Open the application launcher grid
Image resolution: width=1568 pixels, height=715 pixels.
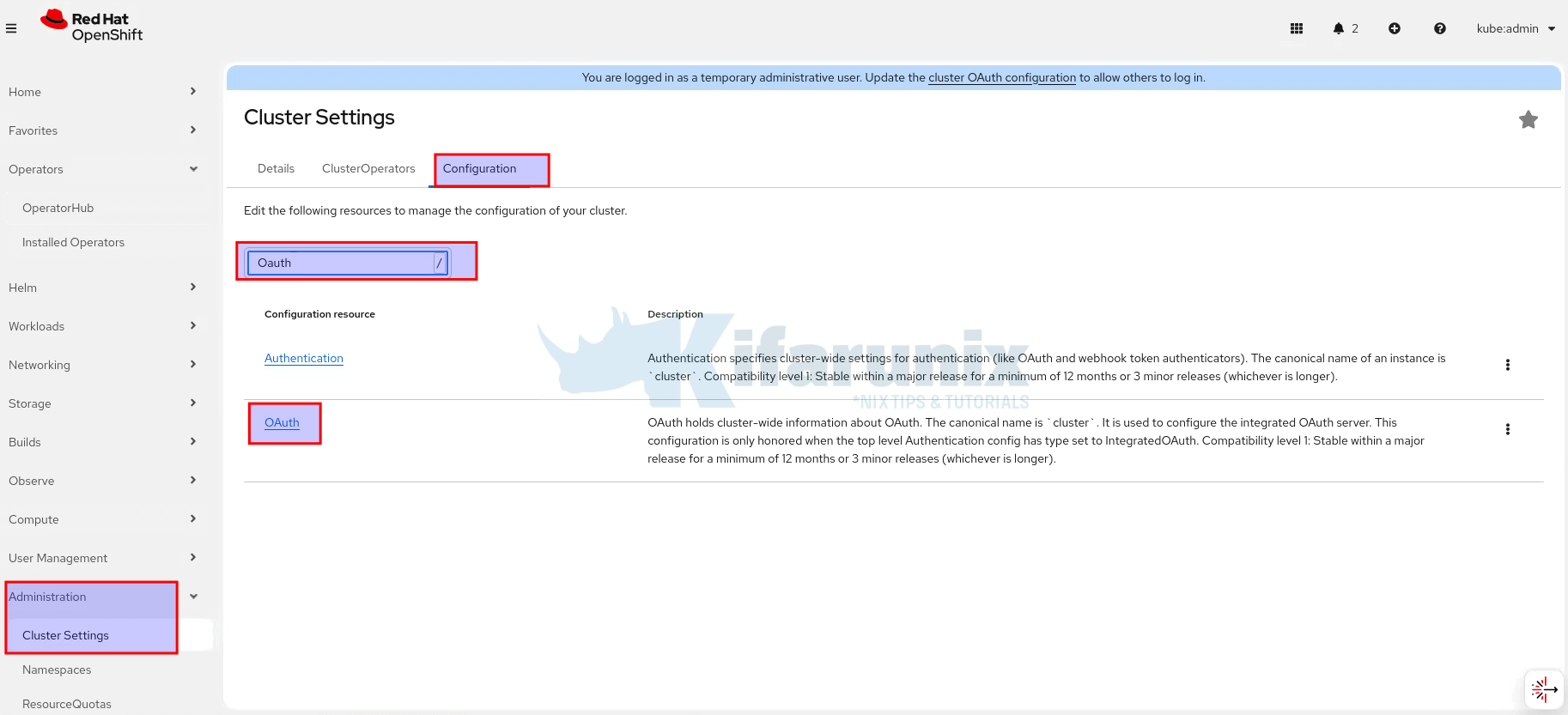click(x=1297, y=28)
